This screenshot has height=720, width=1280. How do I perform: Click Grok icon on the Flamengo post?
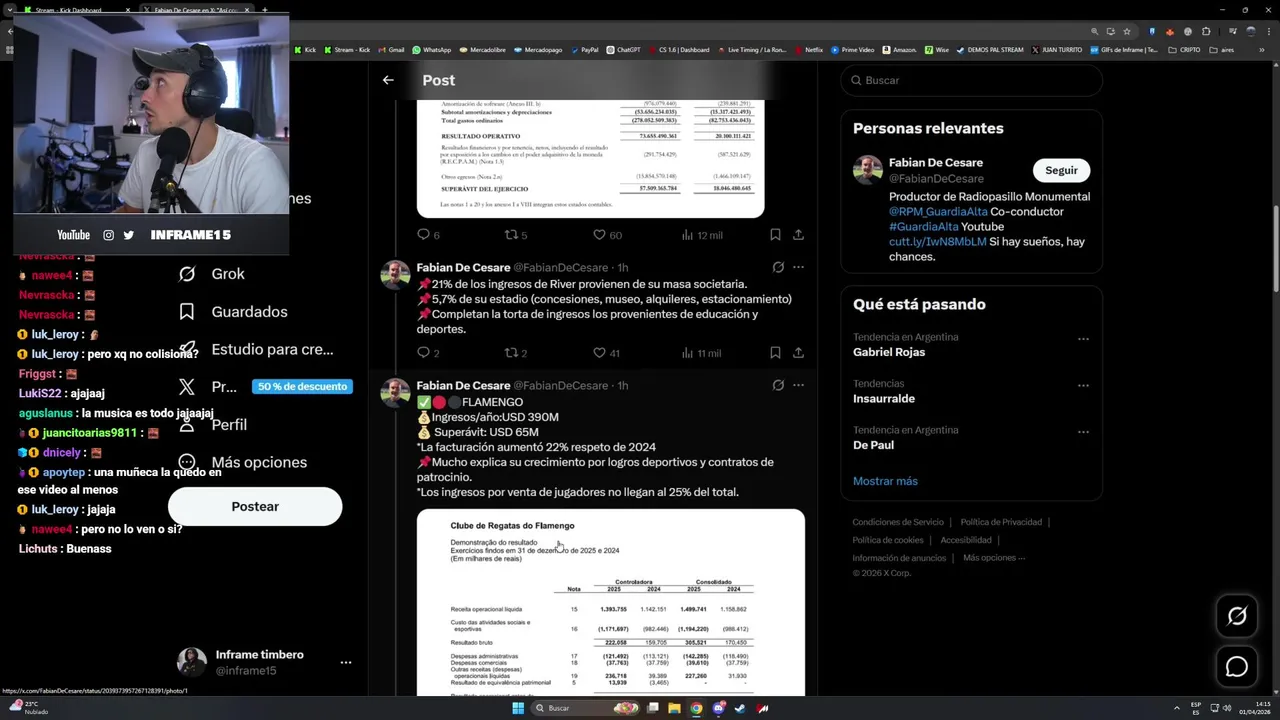coord(778,385)
